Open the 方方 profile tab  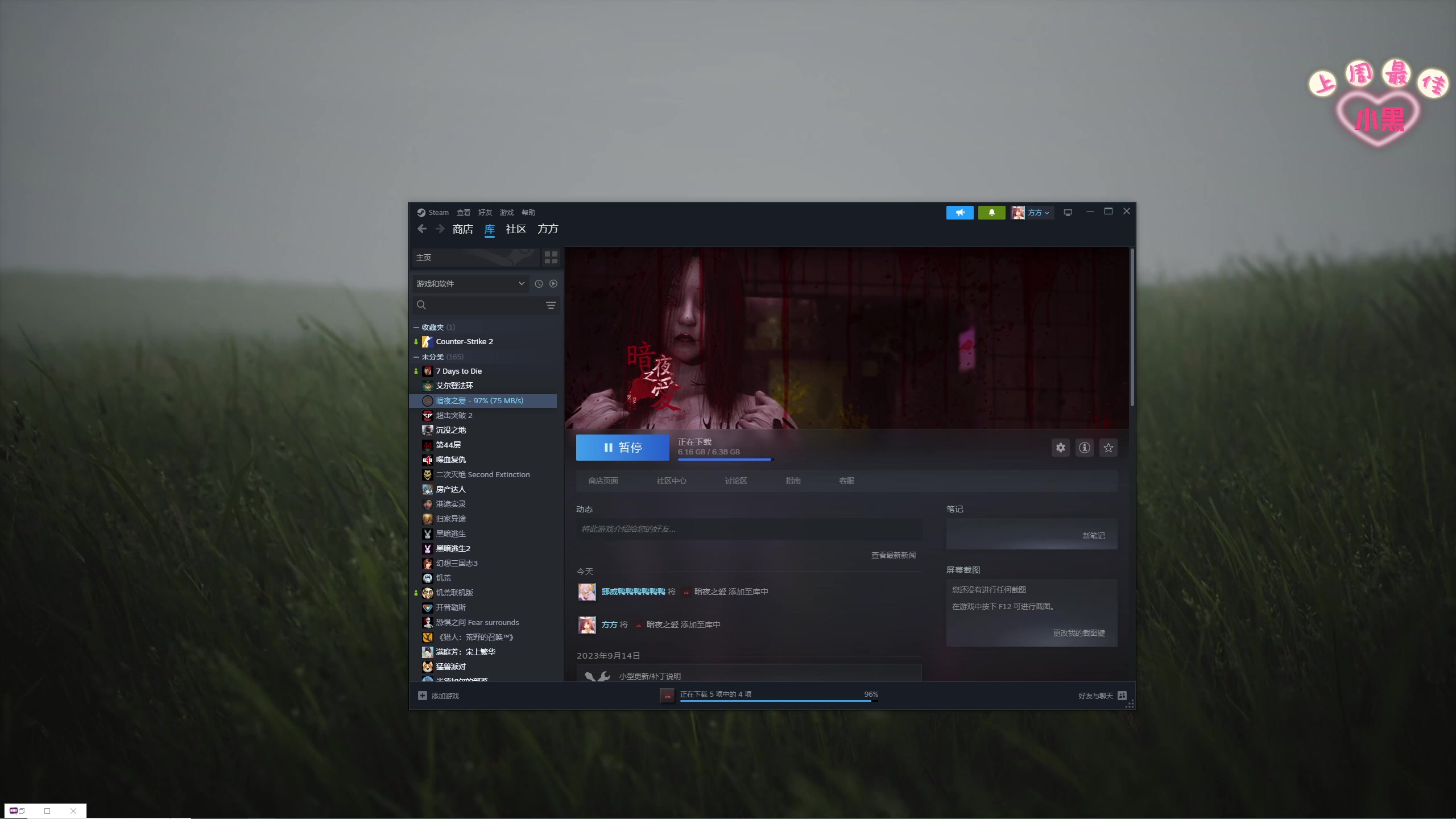pos(548,229)
